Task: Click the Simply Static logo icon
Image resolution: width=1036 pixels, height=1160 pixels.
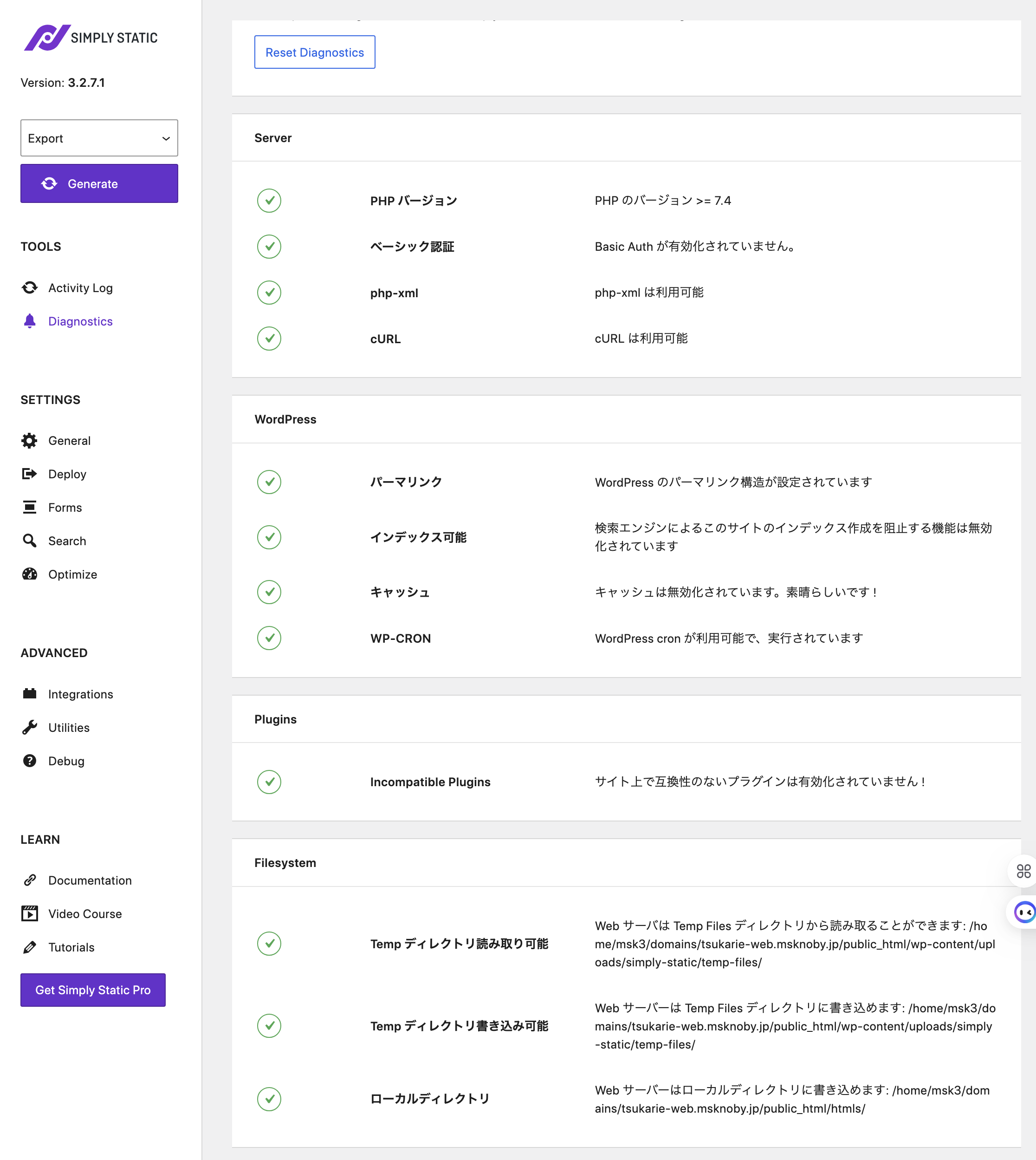Action: tap(47, 38)
